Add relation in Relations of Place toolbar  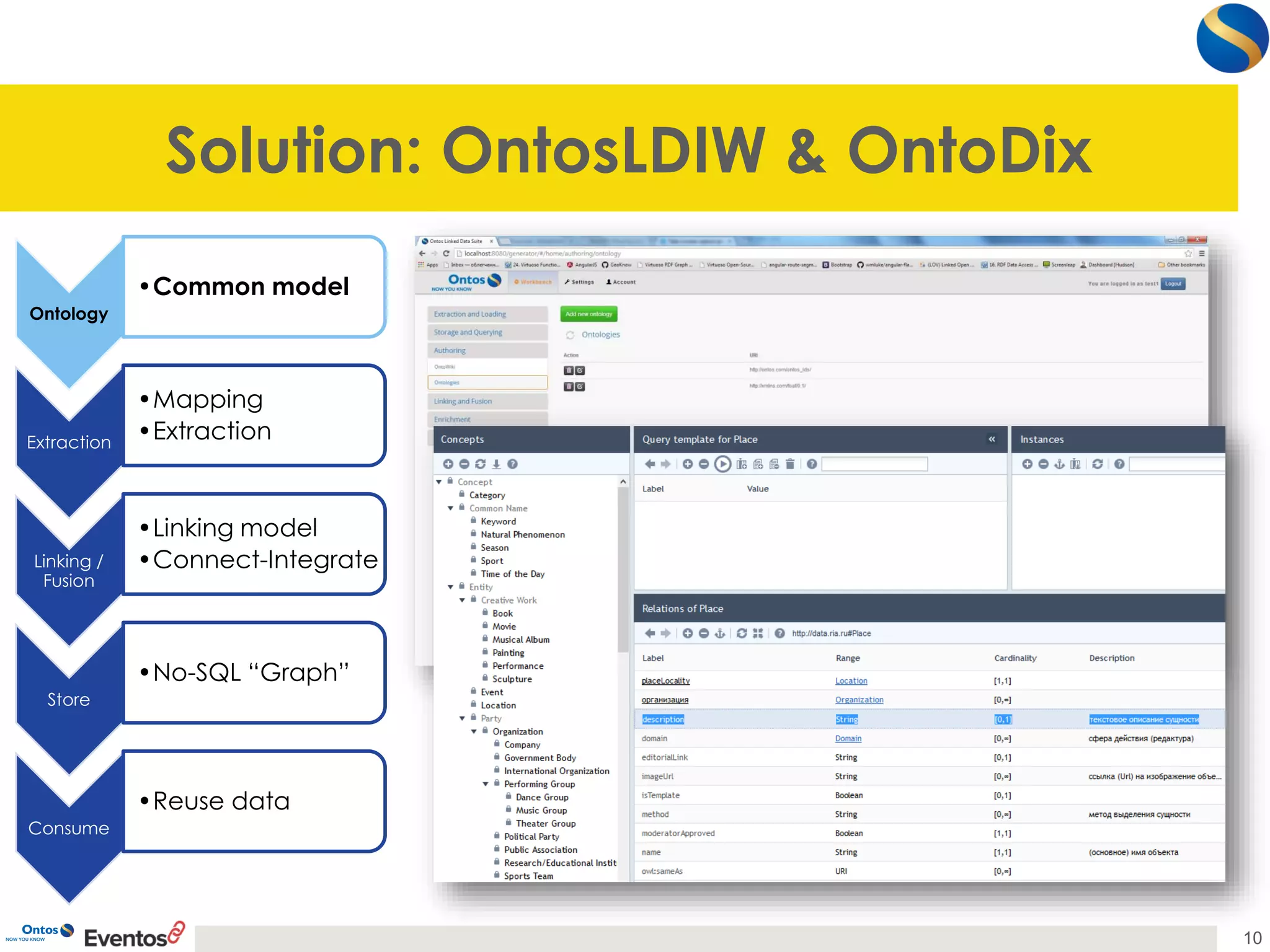pyautogui.click(x=687, y=633)
